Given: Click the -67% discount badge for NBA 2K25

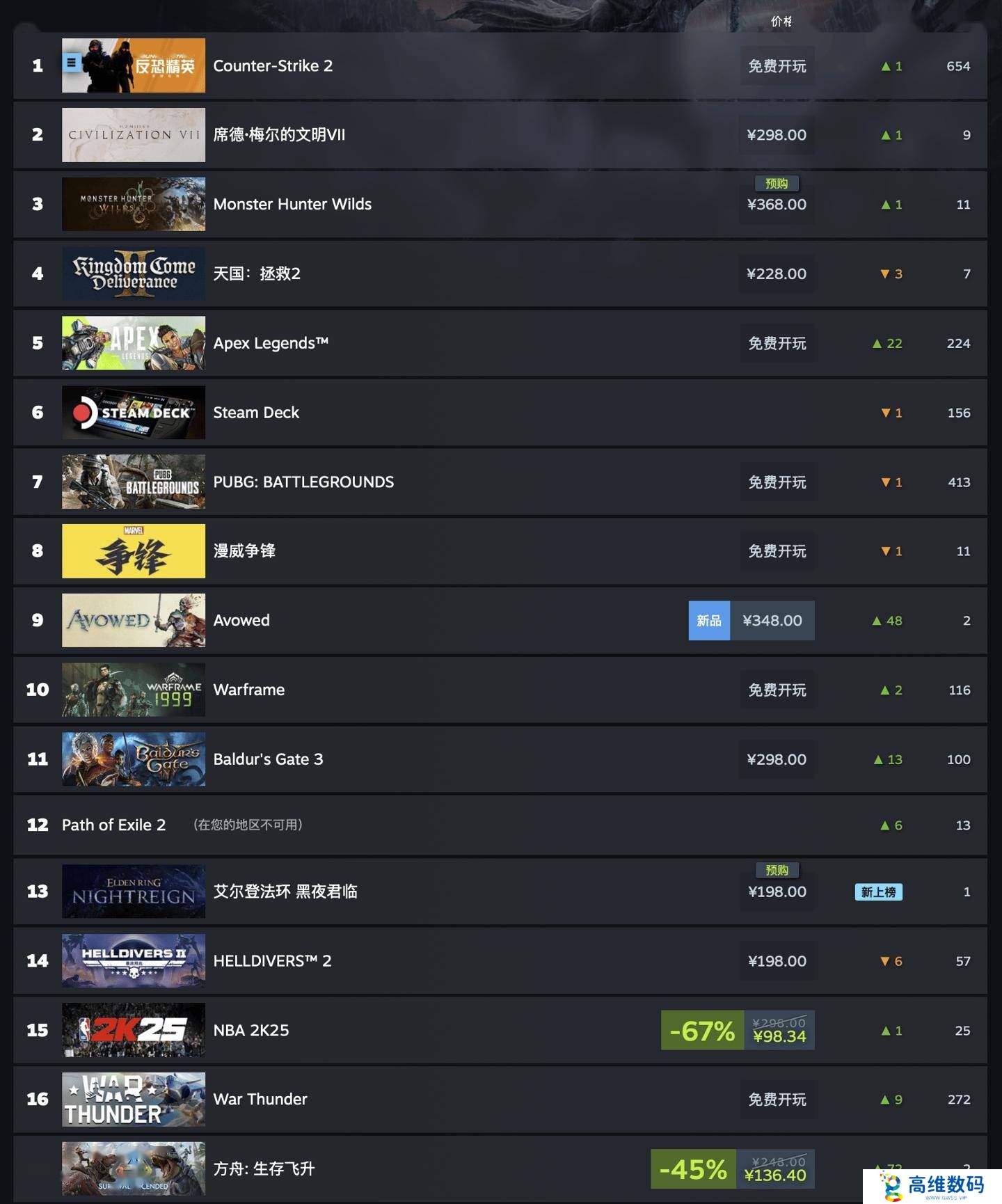Looking at the screenshot, I should click(702, 1030).
